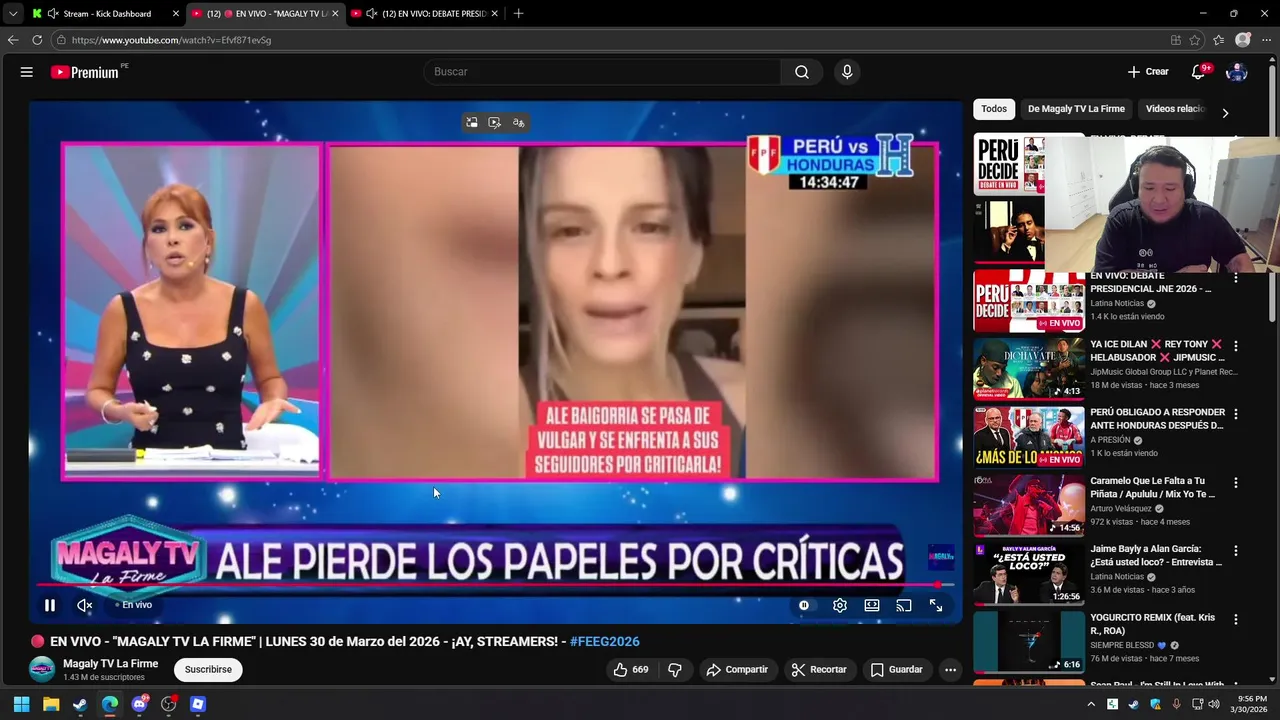Open File Explorer from taskbar

51,704
